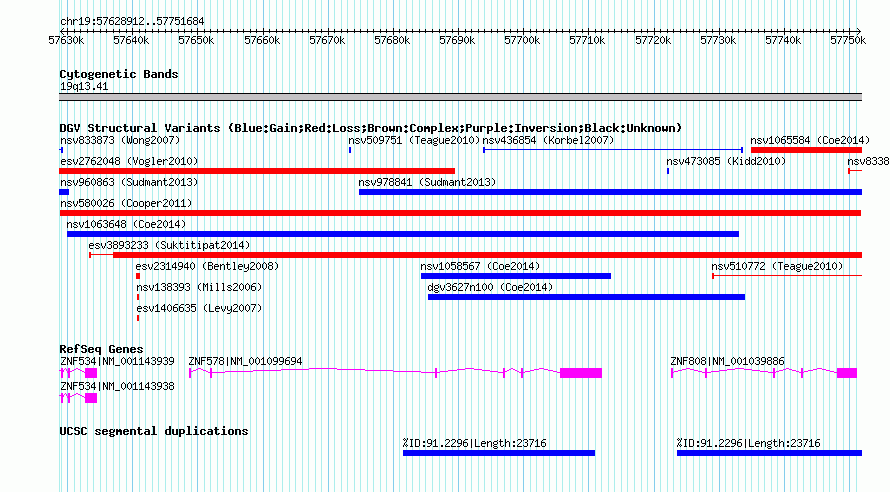The width and height of the screenshot is (890, 492).
Task: Select the blue nsv1058567 (Coe2014) bar
Action: point(516,276)
